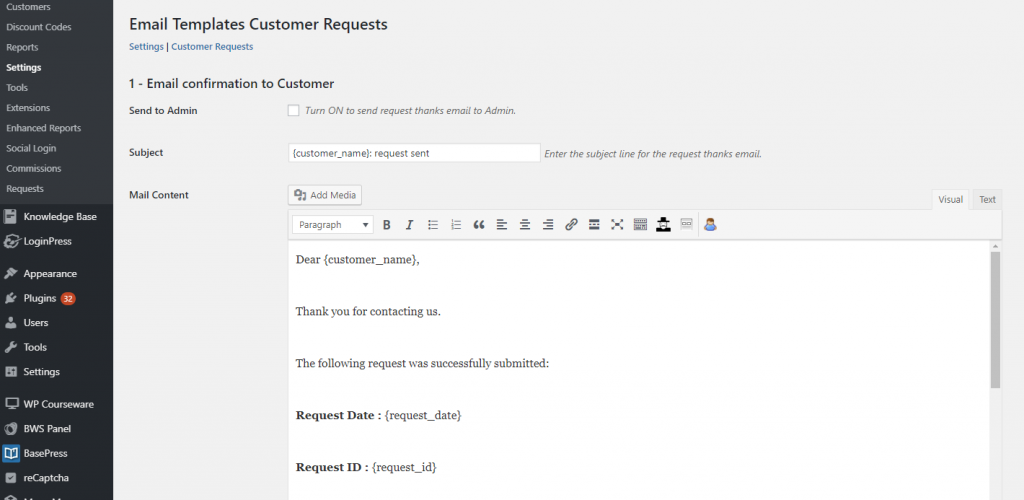Image resolution: width=1024 pixels, height=500 pixels.
Task: Click the editor scrollbar up arrow
Action: 995,246
